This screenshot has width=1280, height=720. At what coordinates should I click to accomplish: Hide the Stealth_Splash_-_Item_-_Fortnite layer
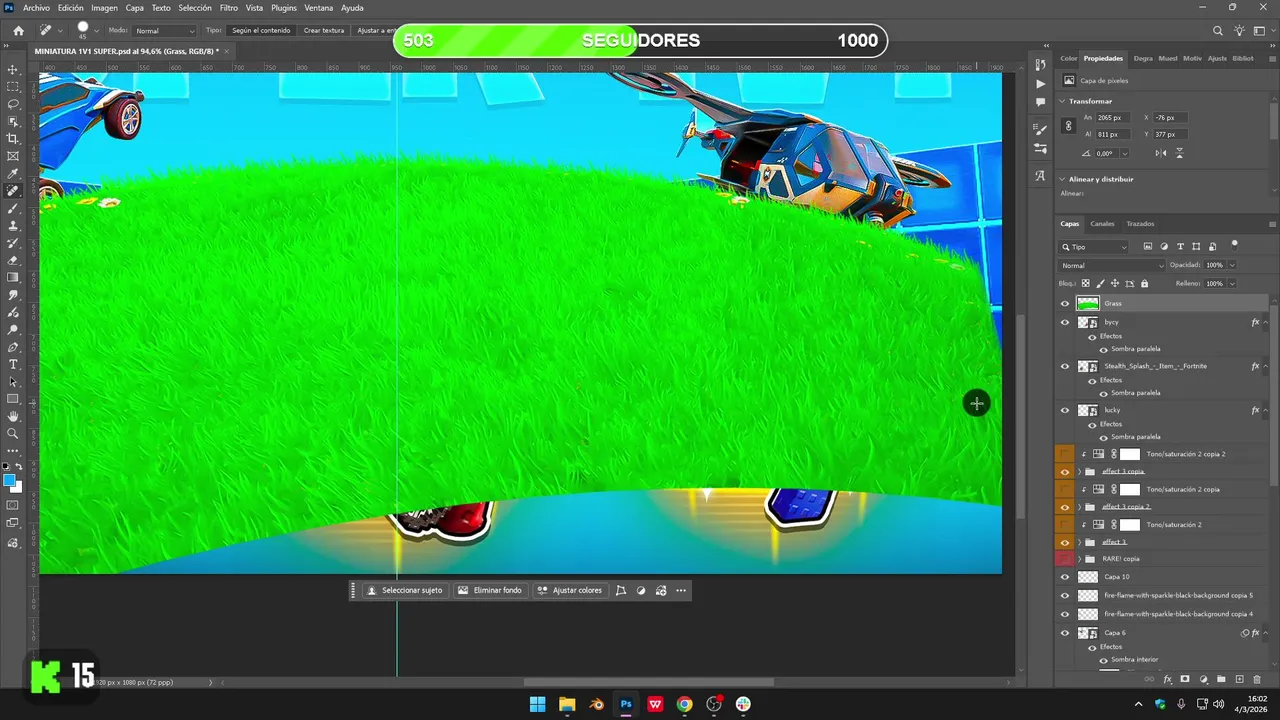pyautogui.click(x=1064, y=366)
